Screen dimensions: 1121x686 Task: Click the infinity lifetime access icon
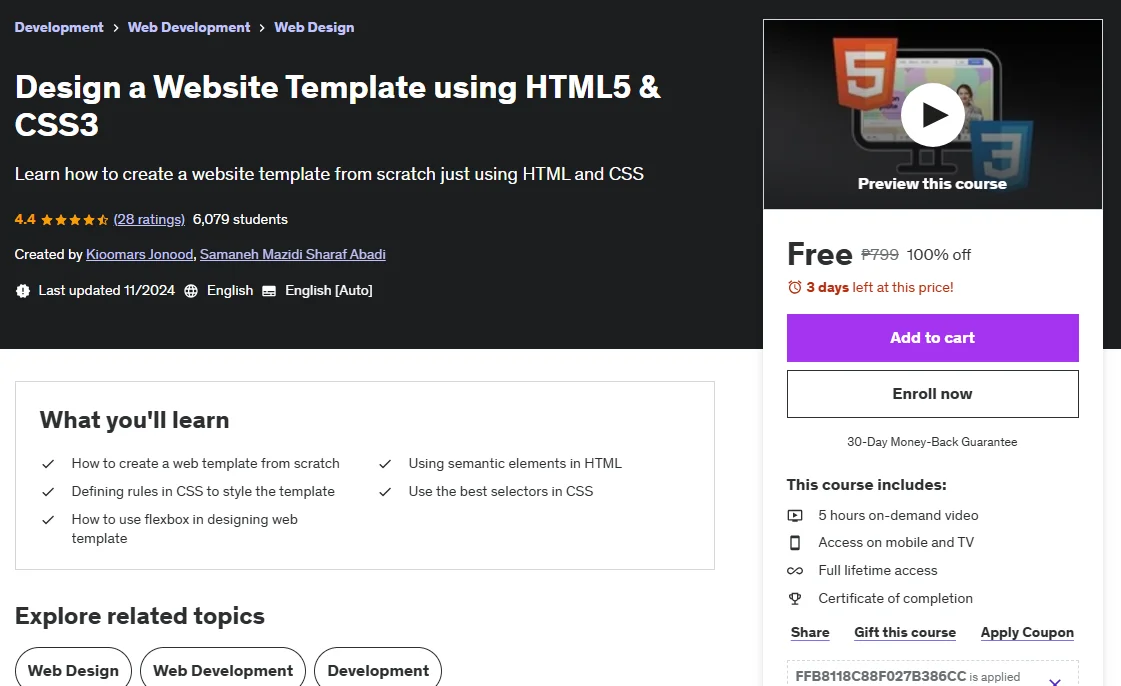tap(795, 571)
